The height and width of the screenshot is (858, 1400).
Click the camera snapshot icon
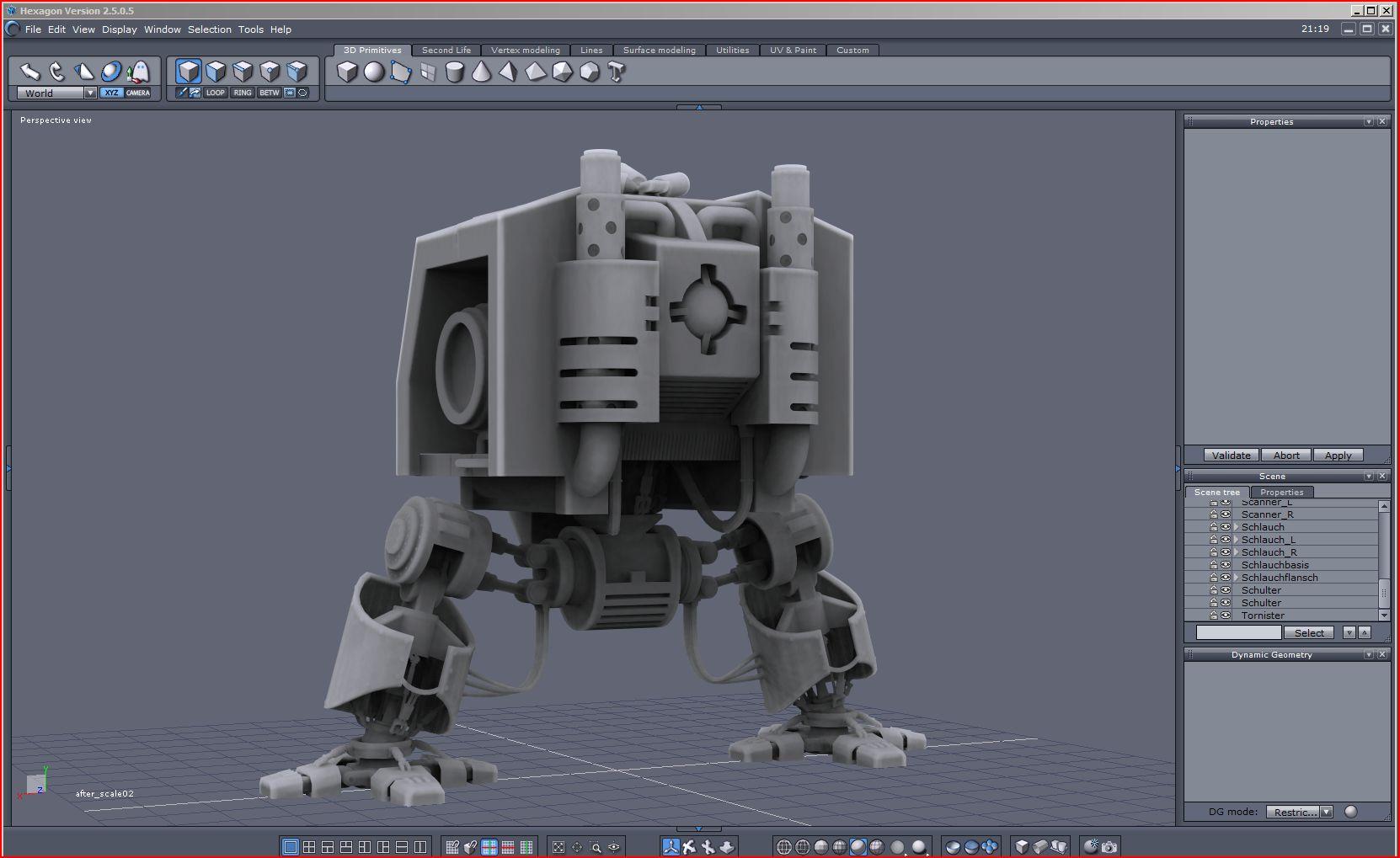1109,847
